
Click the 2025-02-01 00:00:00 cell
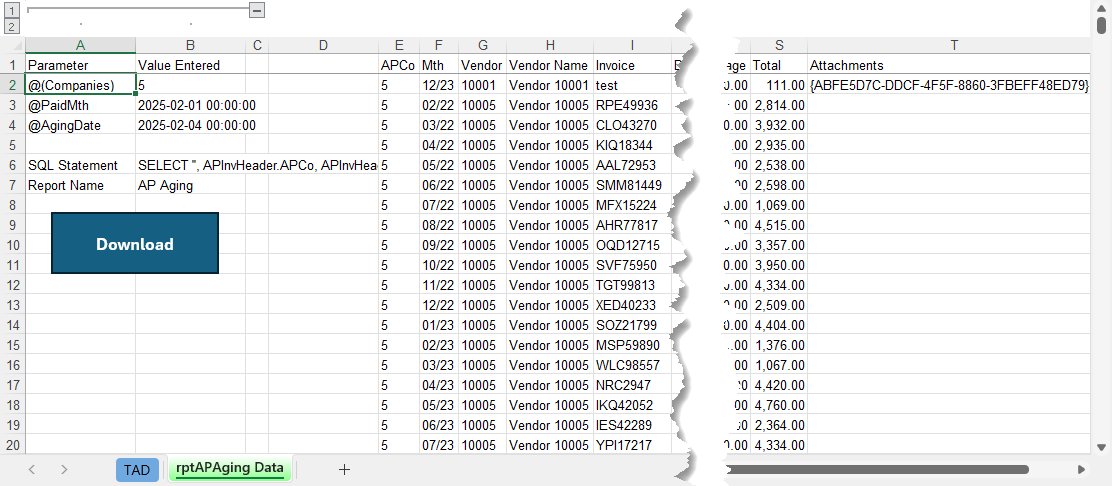click(191, 105)
